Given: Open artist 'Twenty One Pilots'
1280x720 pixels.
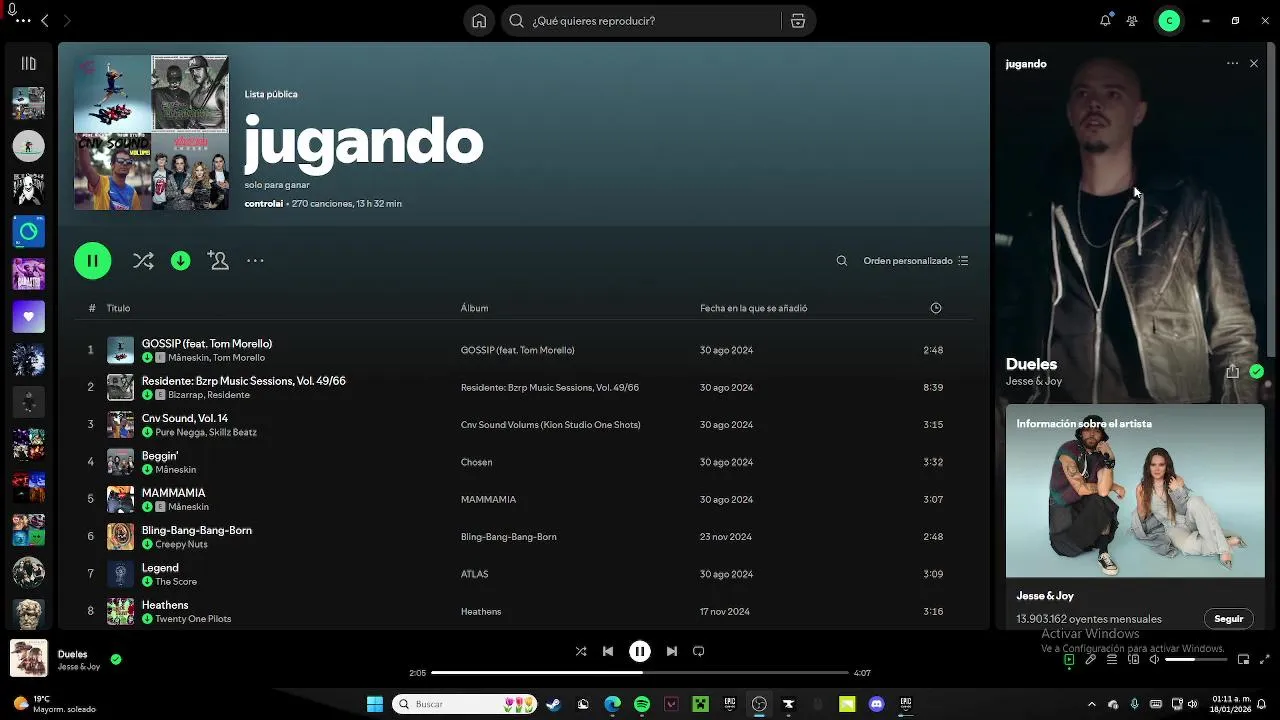Looking at the screenshot, I should click(x=193, y=619).
